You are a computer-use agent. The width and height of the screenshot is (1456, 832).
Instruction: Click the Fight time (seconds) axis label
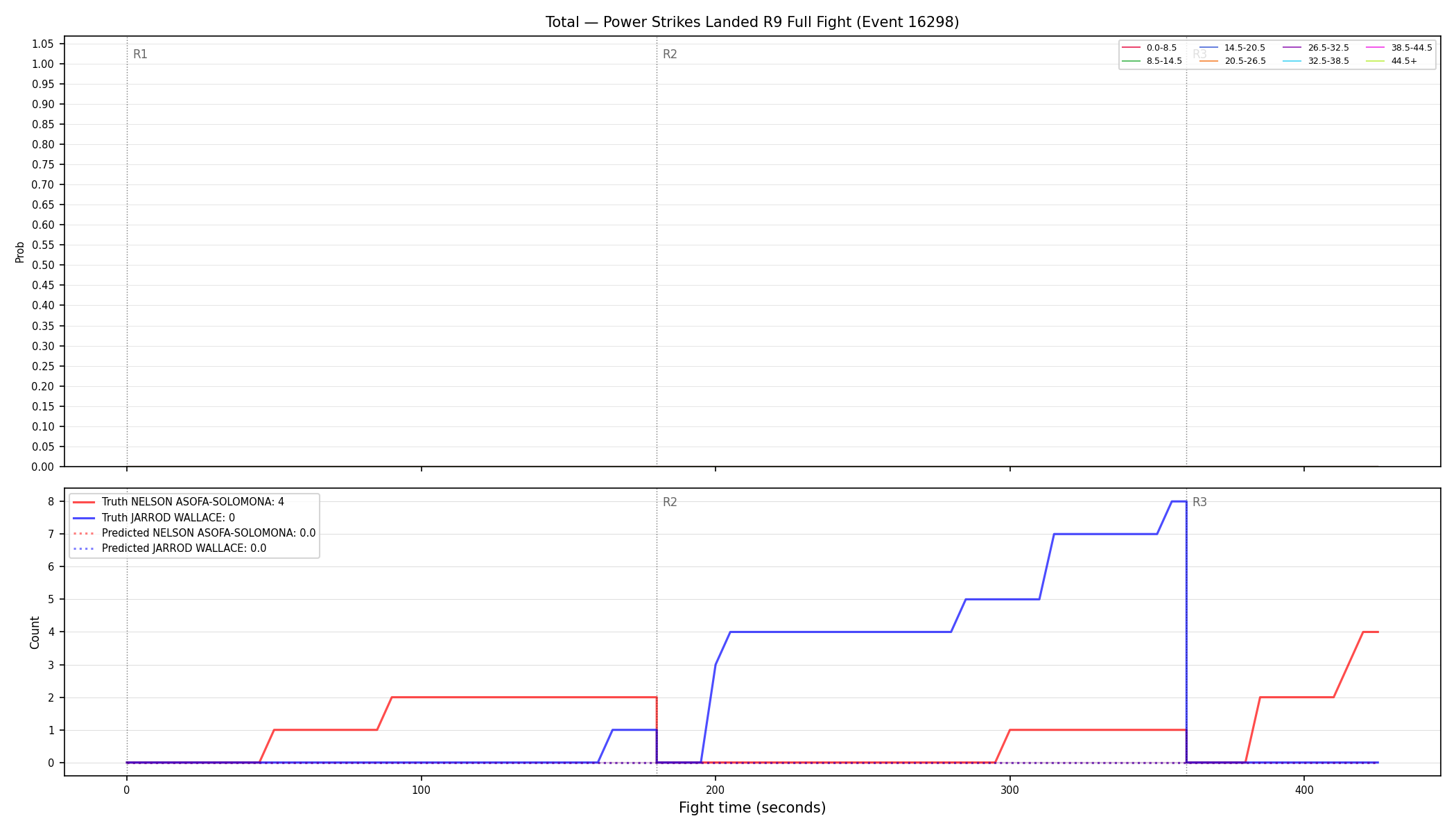[x=752, y=808]
